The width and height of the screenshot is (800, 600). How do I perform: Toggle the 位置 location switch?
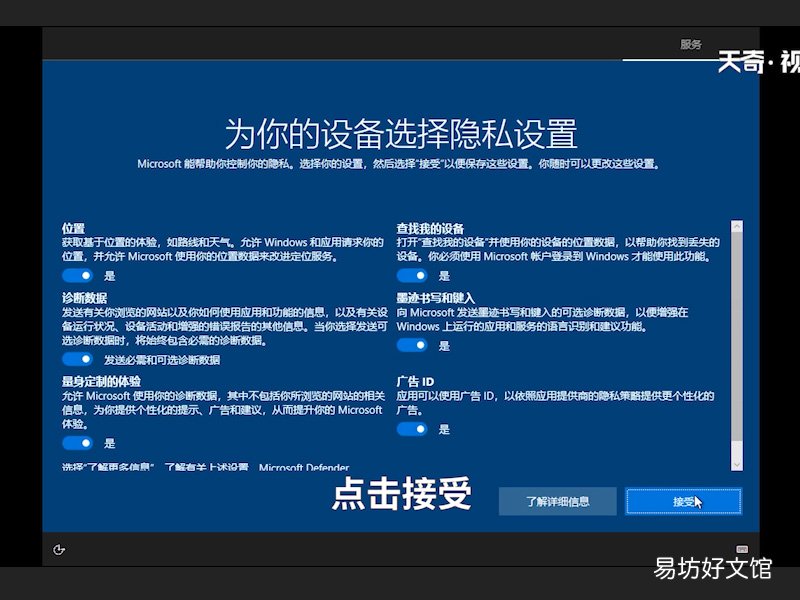[x=78, y=276]
